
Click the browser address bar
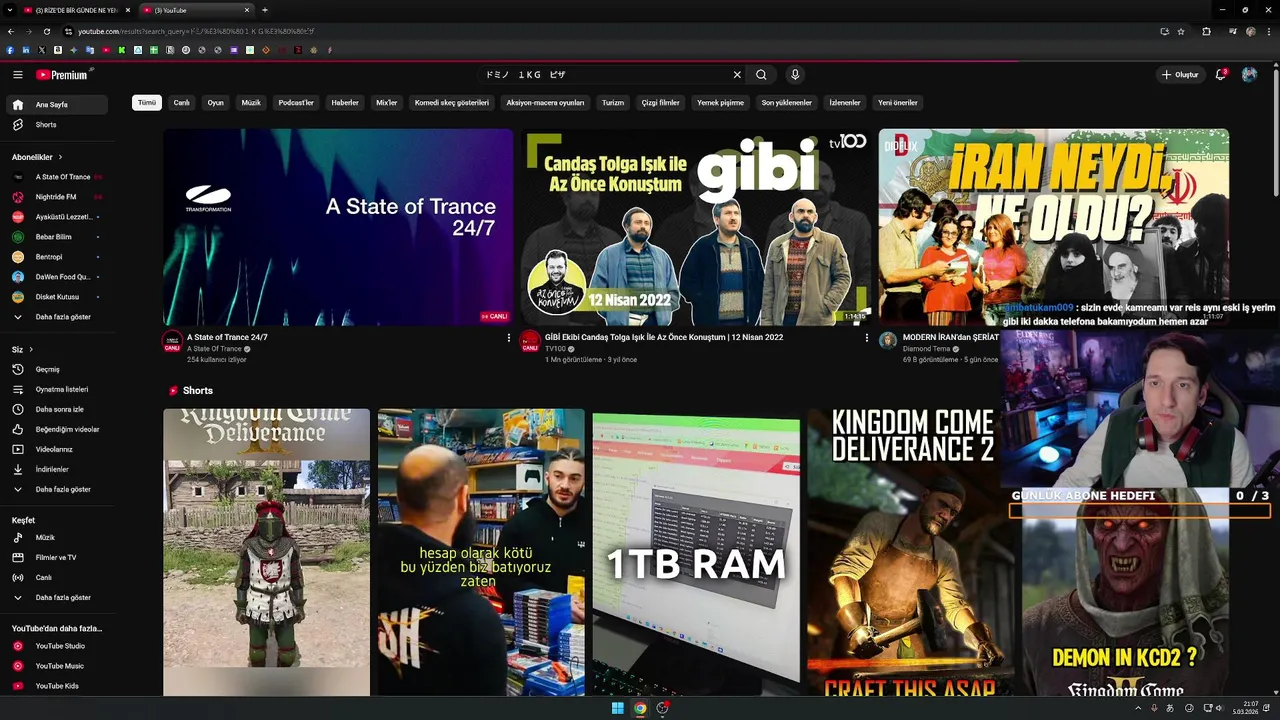tap(600, 31)
